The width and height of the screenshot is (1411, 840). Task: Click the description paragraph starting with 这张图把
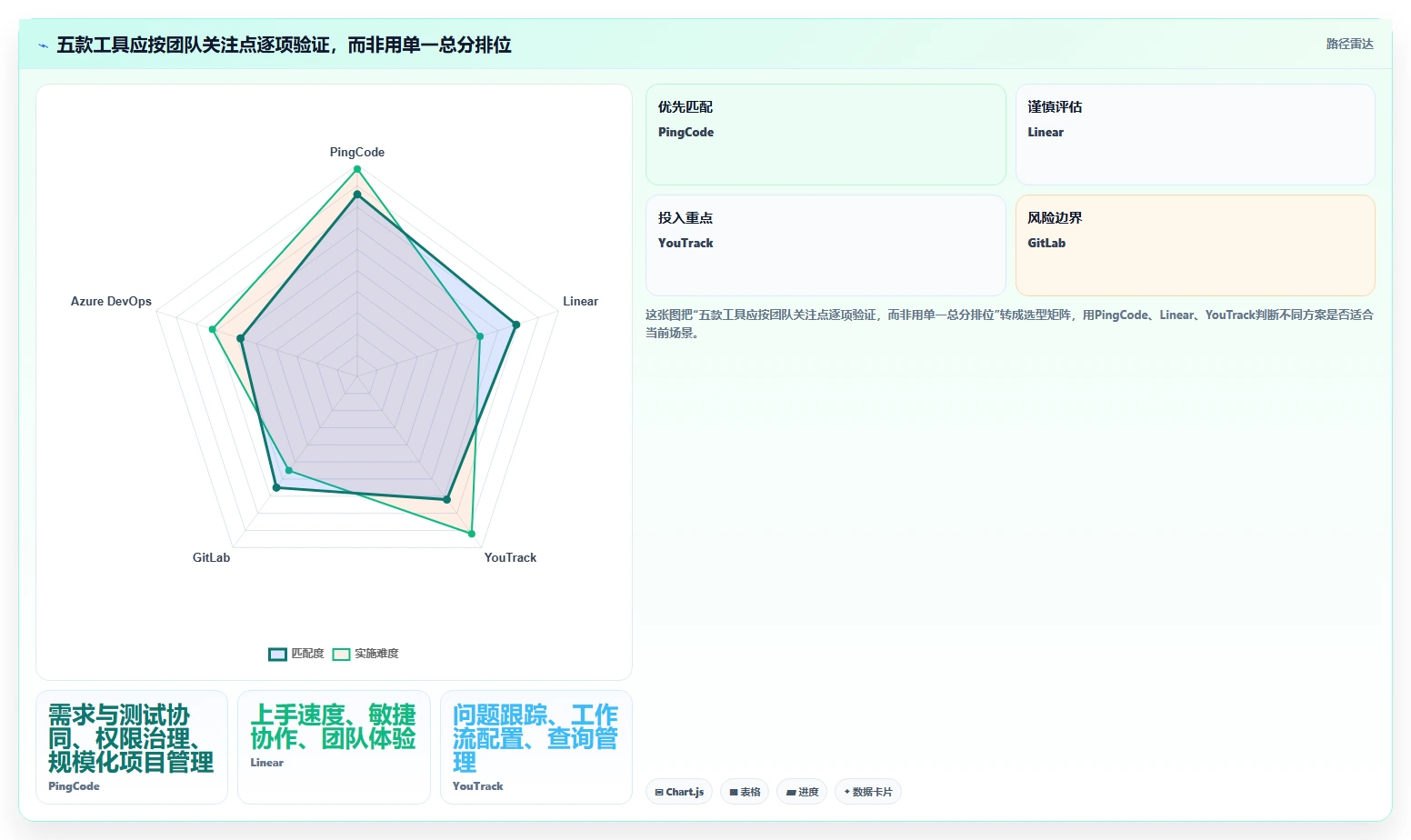click(1009, 324)
